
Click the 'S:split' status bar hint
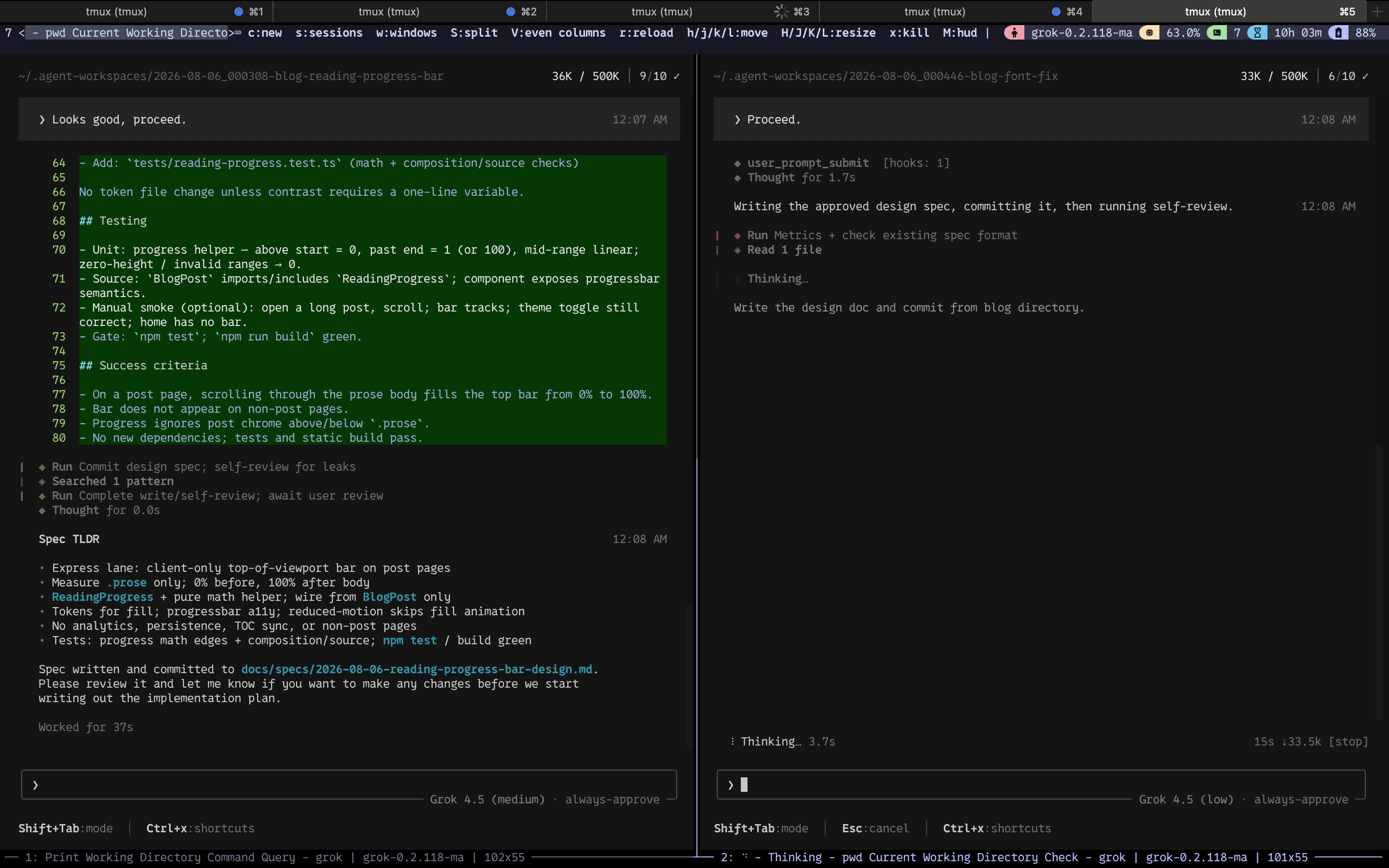click(474, 33)
